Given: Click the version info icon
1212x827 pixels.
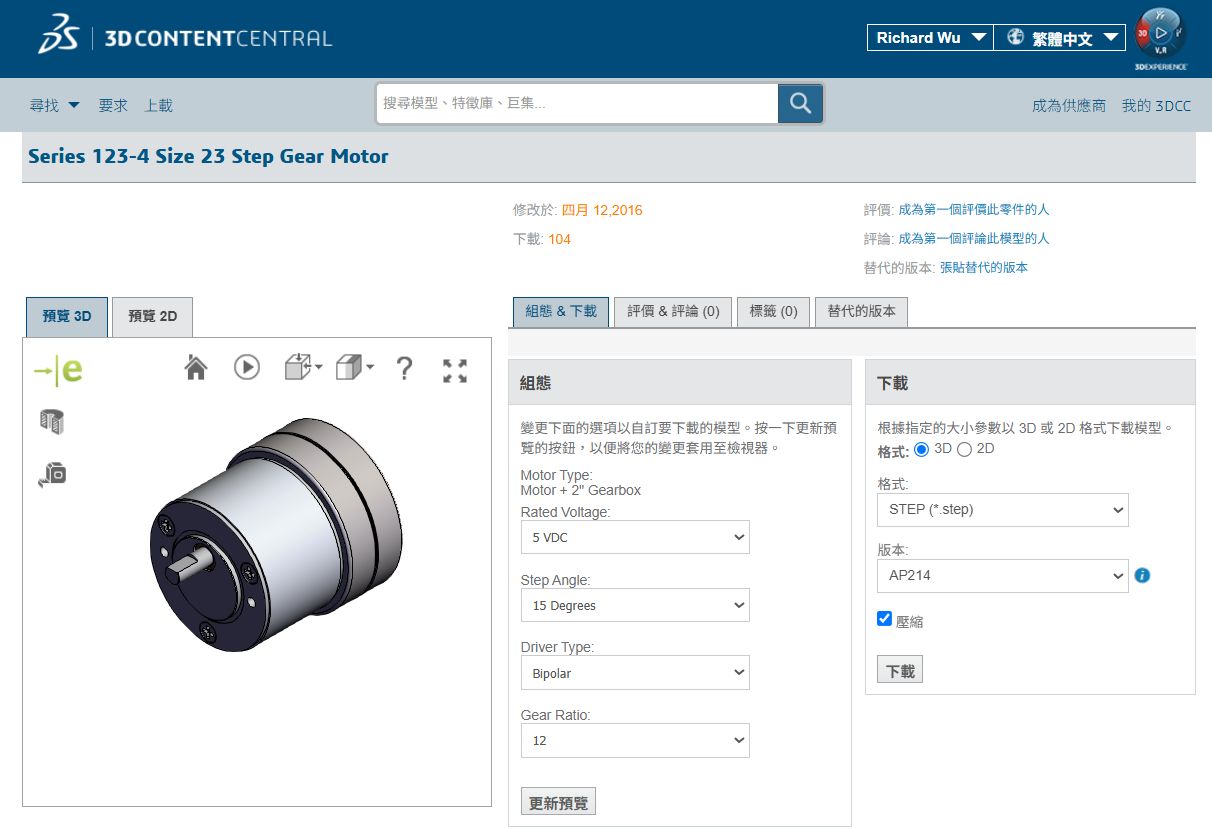Looking at the screenshot, I should (x=1142, y=575).
